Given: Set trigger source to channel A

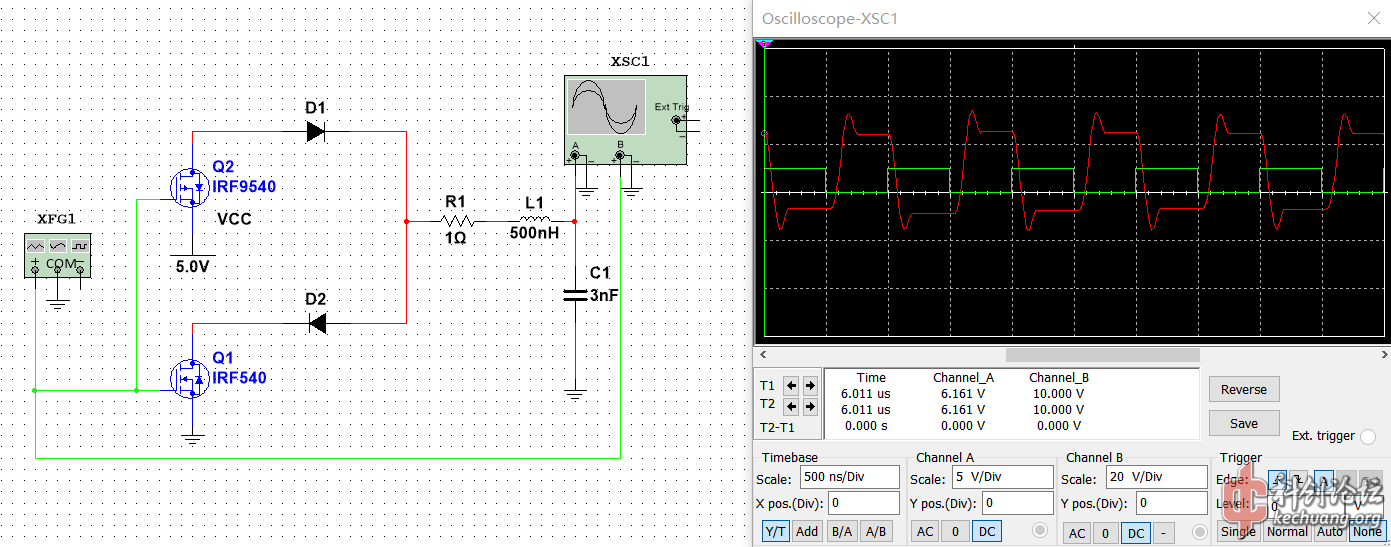Looking at the screenshot, I should click(1323, 480).
